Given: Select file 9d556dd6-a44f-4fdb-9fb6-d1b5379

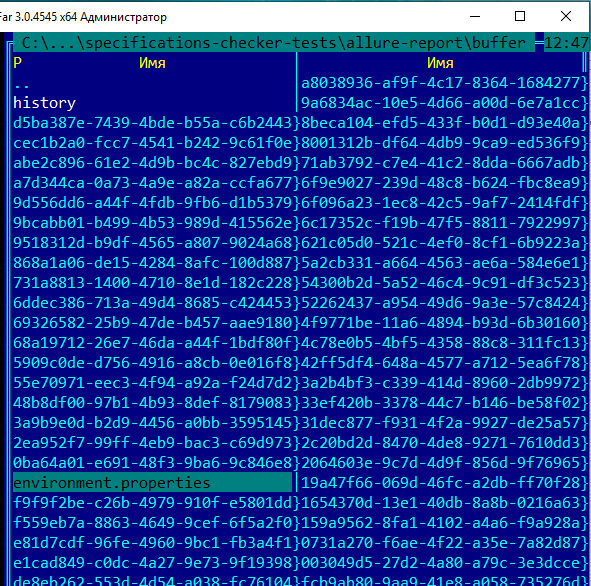Looking at the screenshot, I should pos(152,203).
